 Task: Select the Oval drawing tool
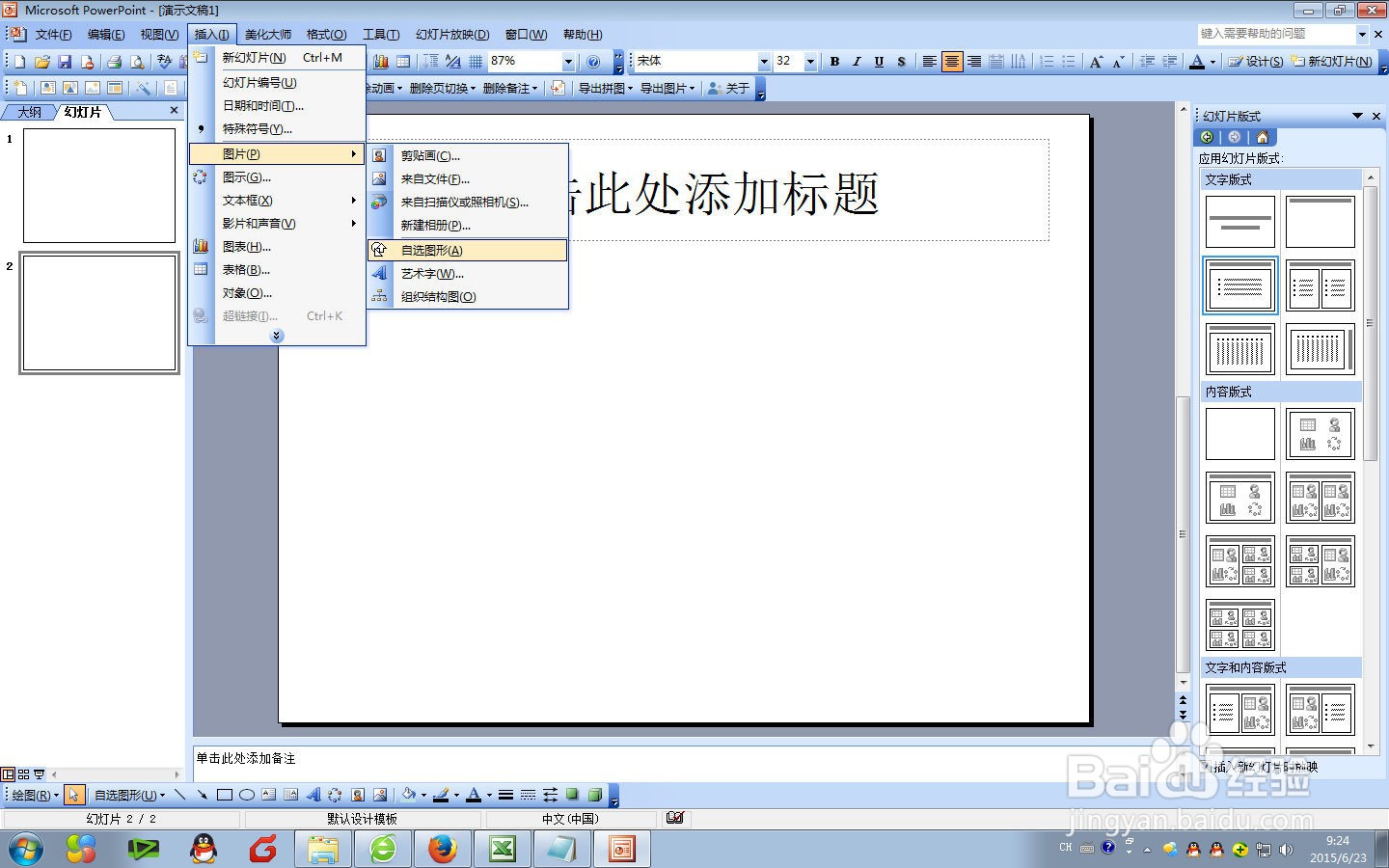pyautogui.click(x=247, y=795)
